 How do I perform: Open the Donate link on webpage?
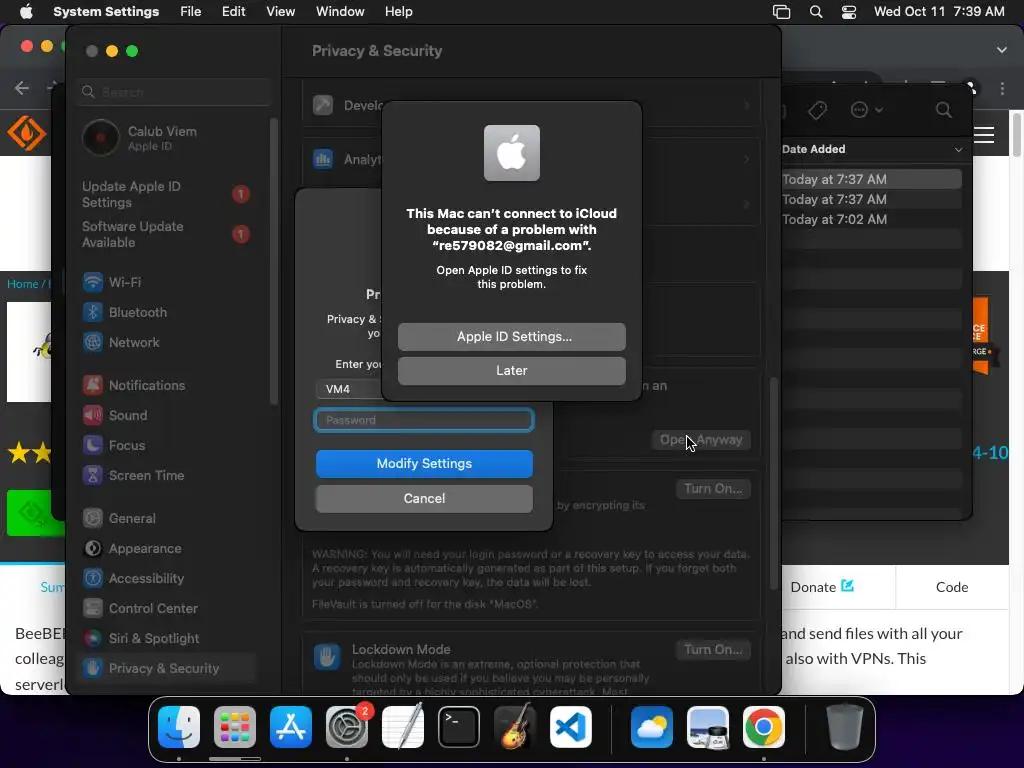pyautogui.click(x=822, y=587)
